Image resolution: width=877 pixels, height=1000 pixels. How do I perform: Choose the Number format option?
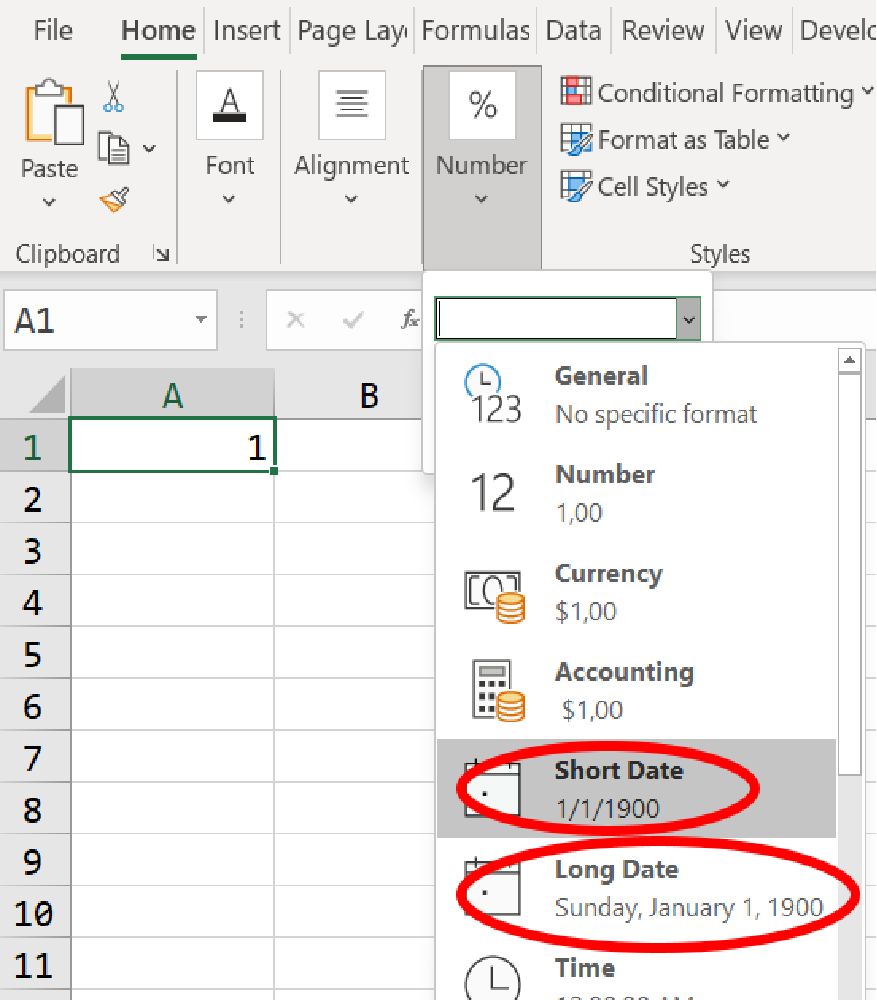click(x=637, y=494)
